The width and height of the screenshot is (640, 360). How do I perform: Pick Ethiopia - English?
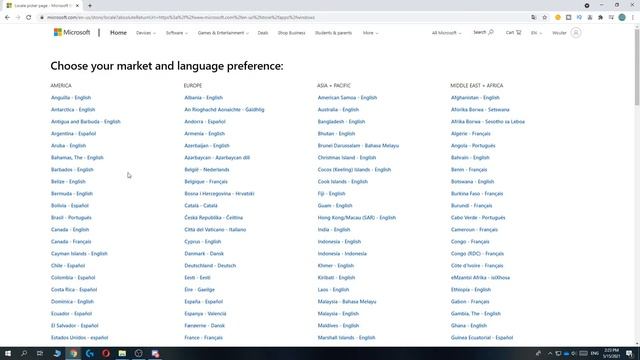tap(471, 289)
